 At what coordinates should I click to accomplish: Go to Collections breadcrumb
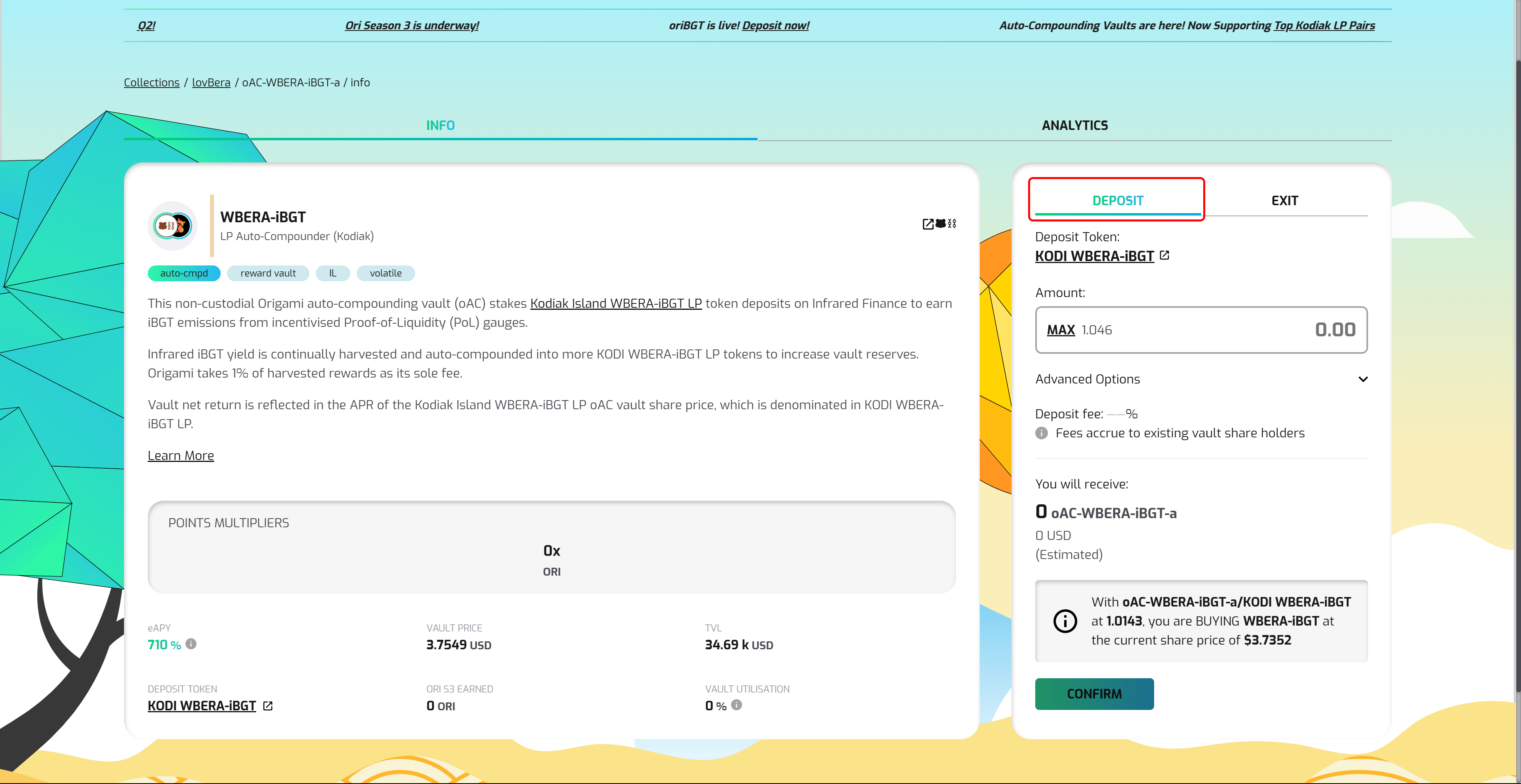tap(152, 83)
